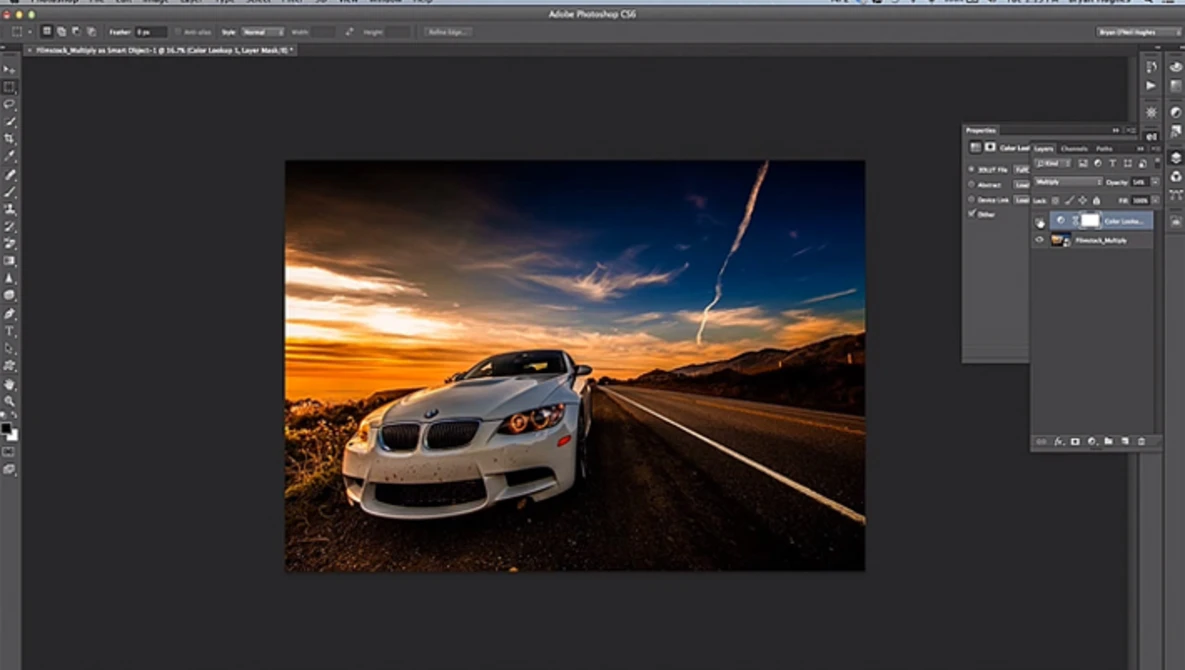
Task: Click the Properties panel tab
Action: [981, 130]
